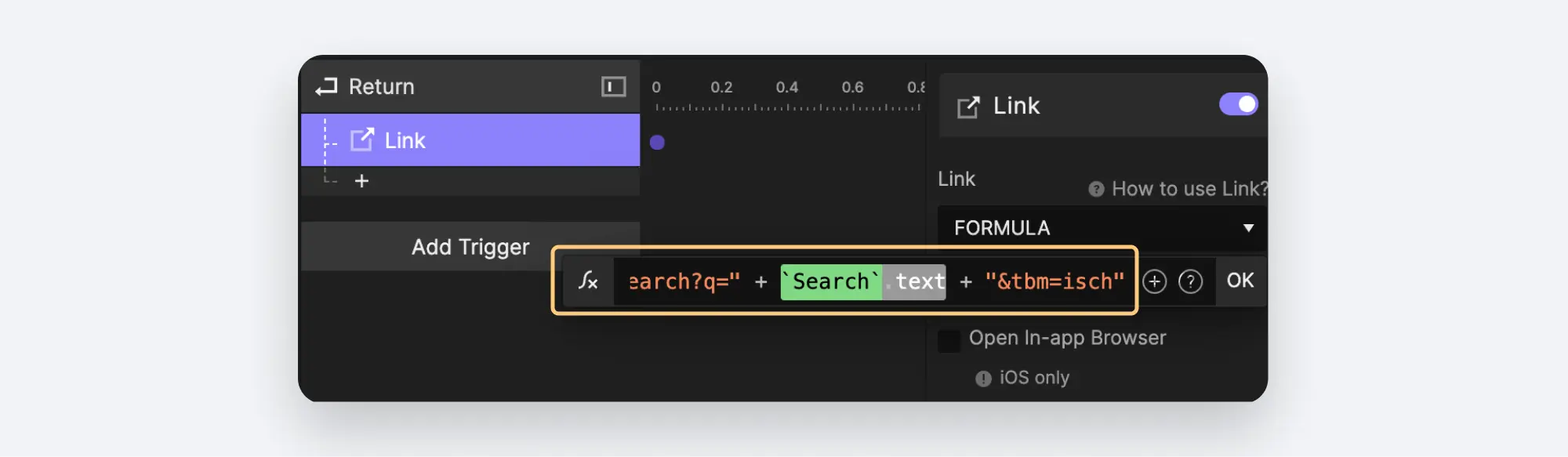Click the Link icon in response row
The height and width of the screenshot is (457, 1568).
[x=362, y=140]
